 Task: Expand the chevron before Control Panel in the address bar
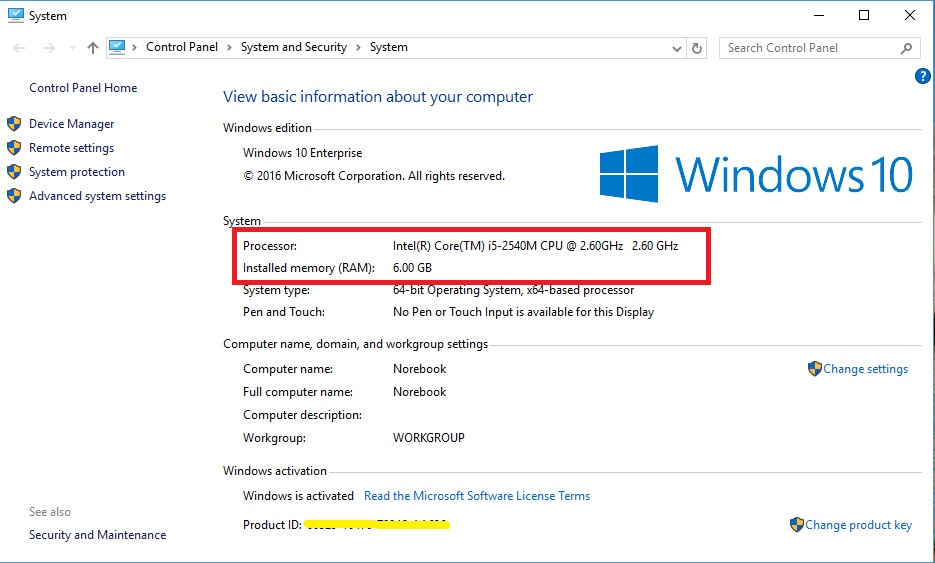coord(135,47)
